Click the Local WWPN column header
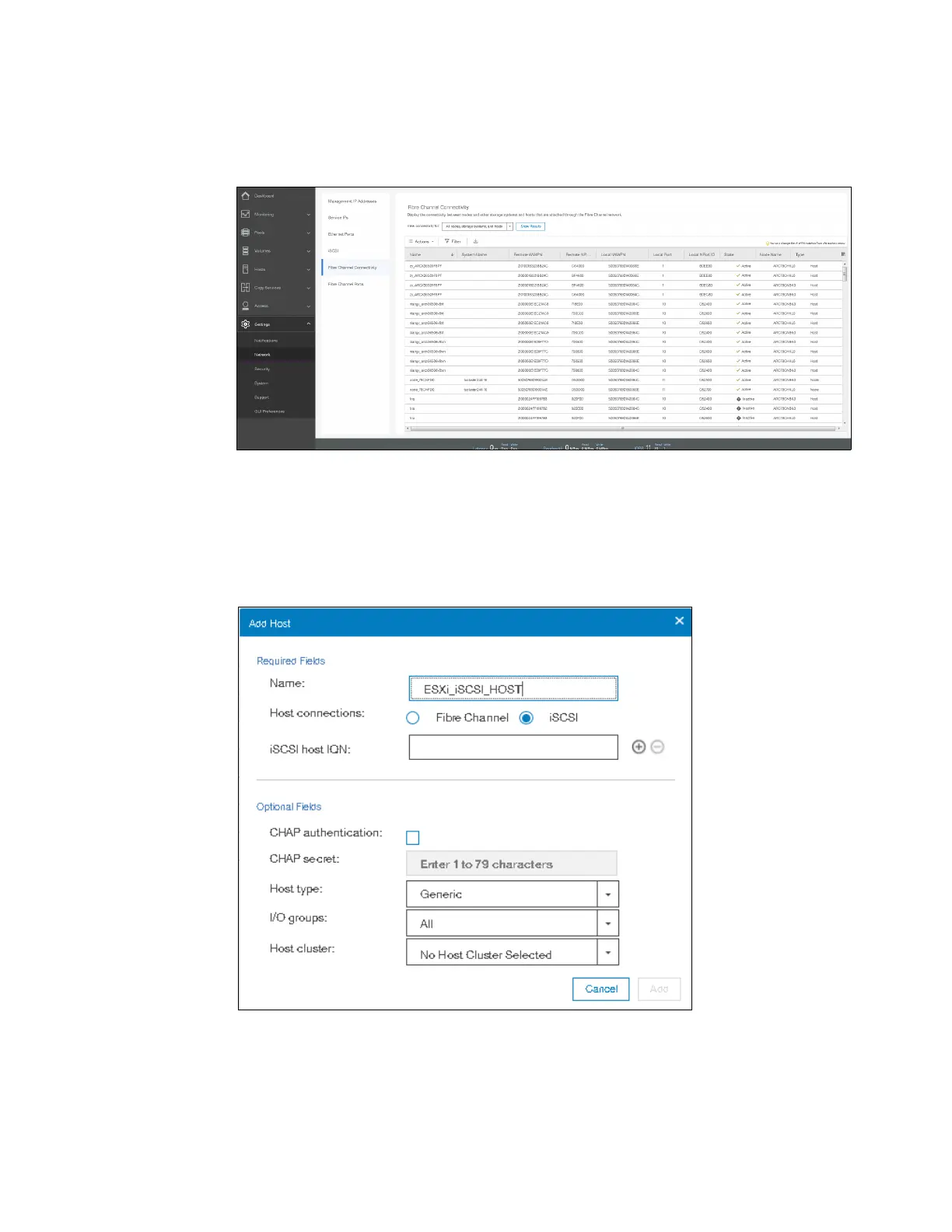 click(613, 254)
